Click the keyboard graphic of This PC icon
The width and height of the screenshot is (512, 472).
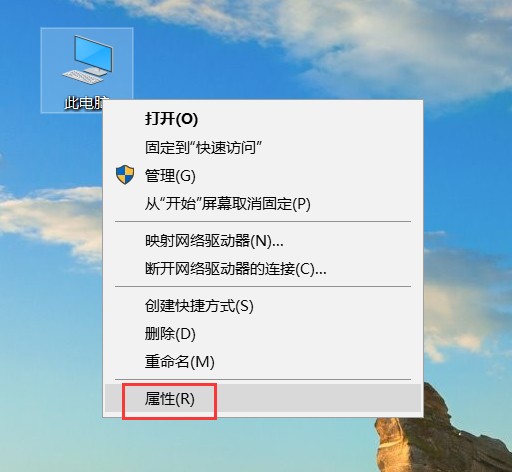(x=82, y=77)
